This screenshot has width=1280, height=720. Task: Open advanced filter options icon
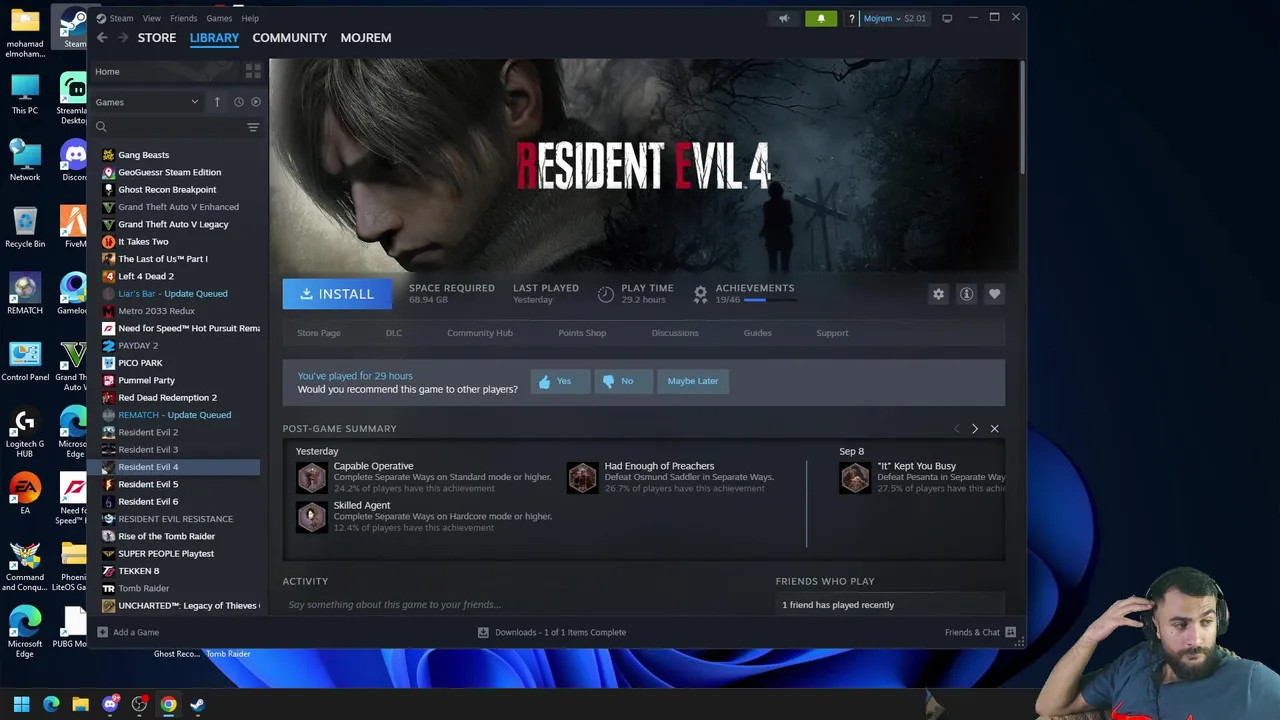pyautogui.click(x=253, y=127)
